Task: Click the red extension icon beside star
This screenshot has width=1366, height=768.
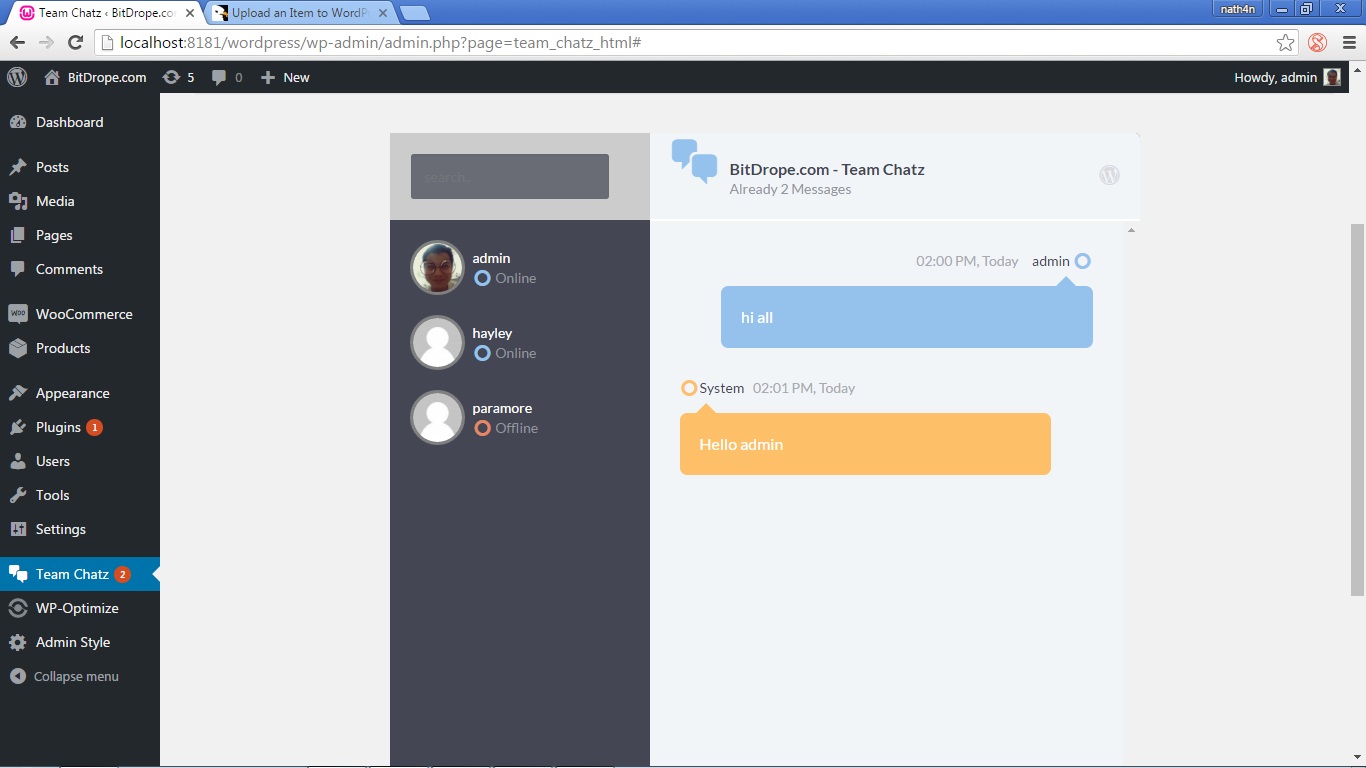Action: (1318, 42)
